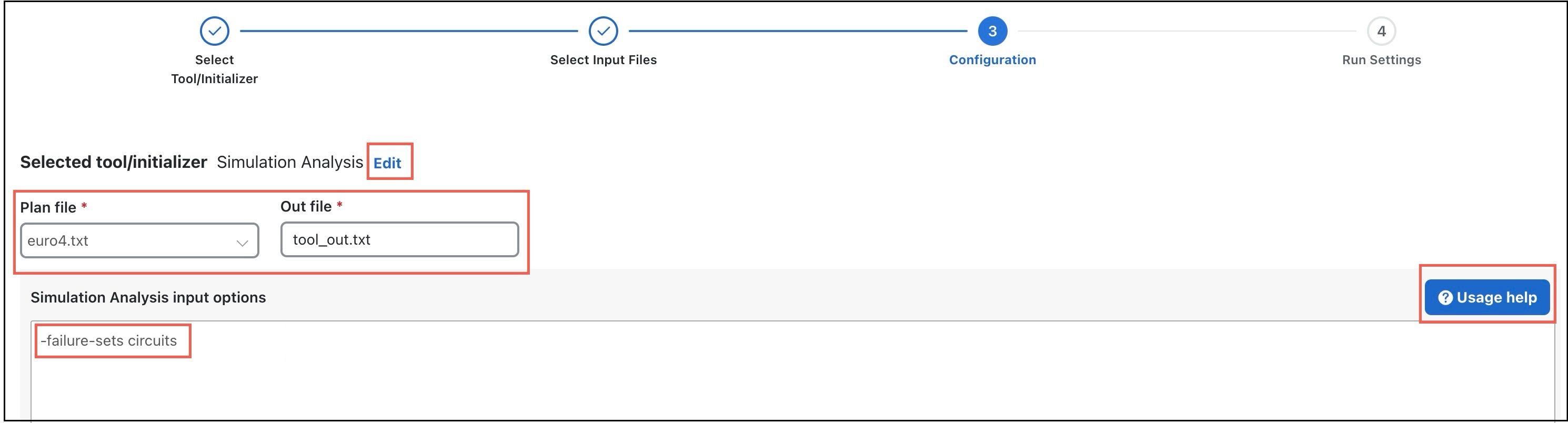The width and height of the screenshot is (1568, 423).
Task: Click the Select Input Files step label
Action: pyautogui.click(x=603, y=59)
